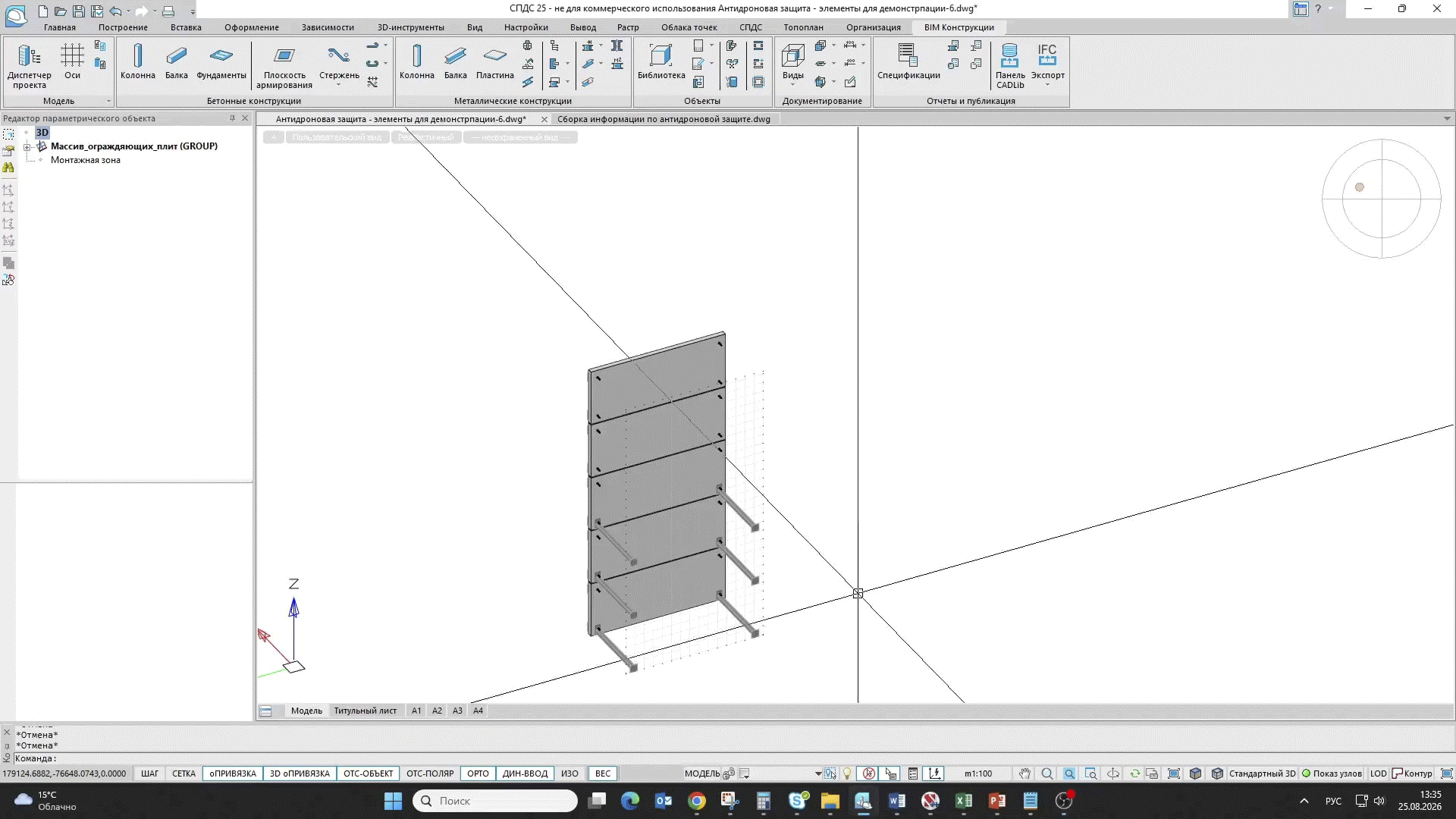1456x819 pixels.
Task: Toggle ШАГ snap step mode
Action: (x=149, y=773)
